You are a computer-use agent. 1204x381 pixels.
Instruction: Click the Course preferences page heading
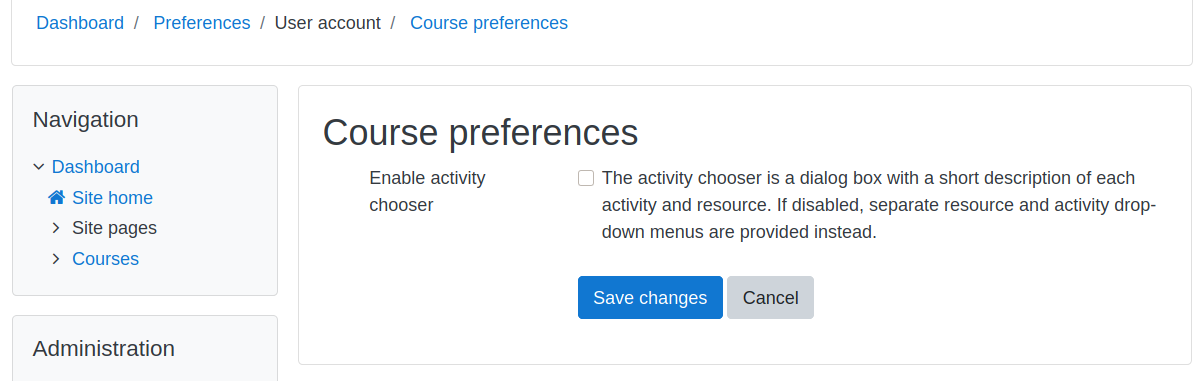(480, 133)
